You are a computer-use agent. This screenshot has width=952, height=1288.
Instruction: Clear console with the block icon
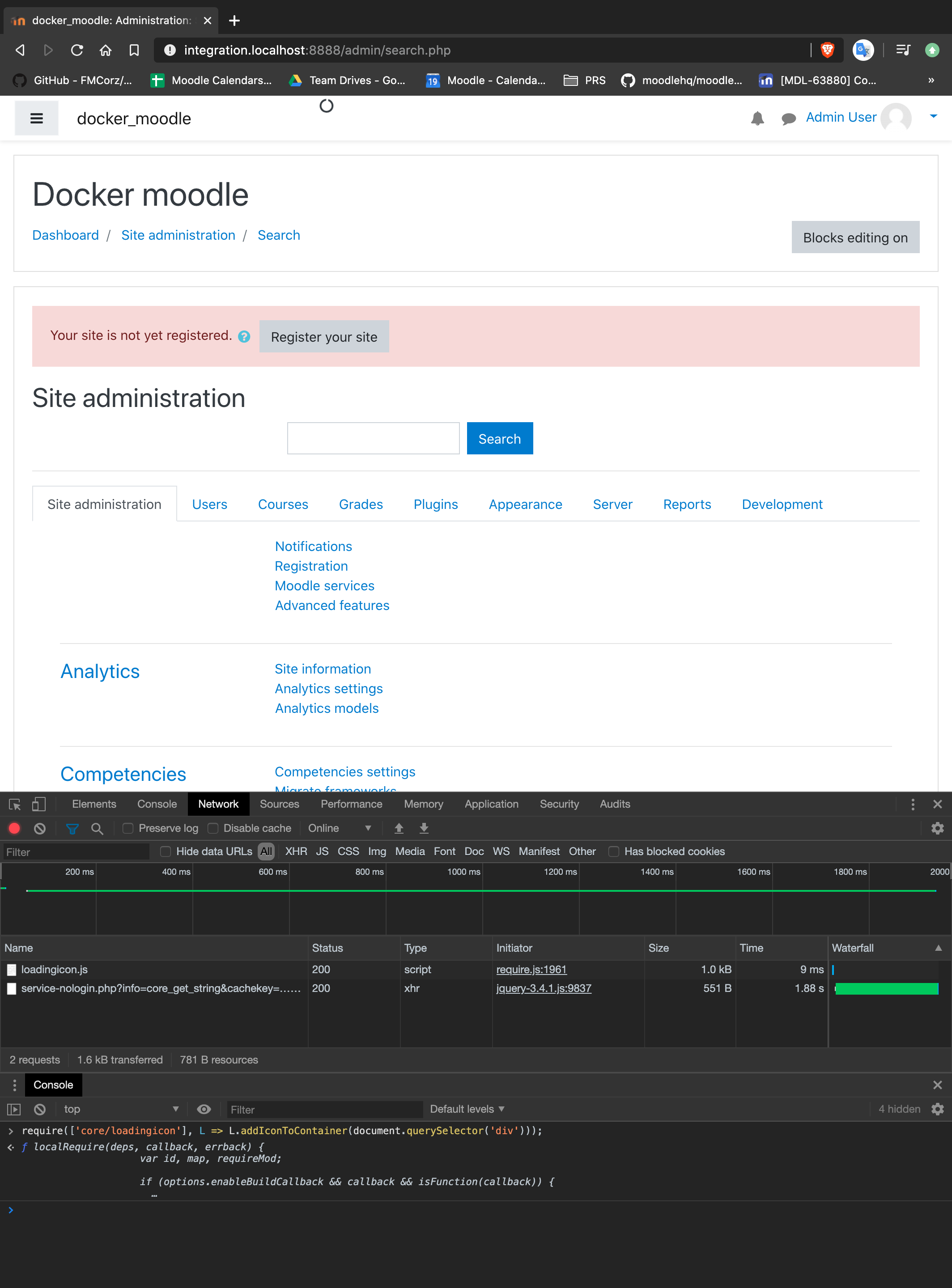pyautogui.click(x=40, y=1109)
